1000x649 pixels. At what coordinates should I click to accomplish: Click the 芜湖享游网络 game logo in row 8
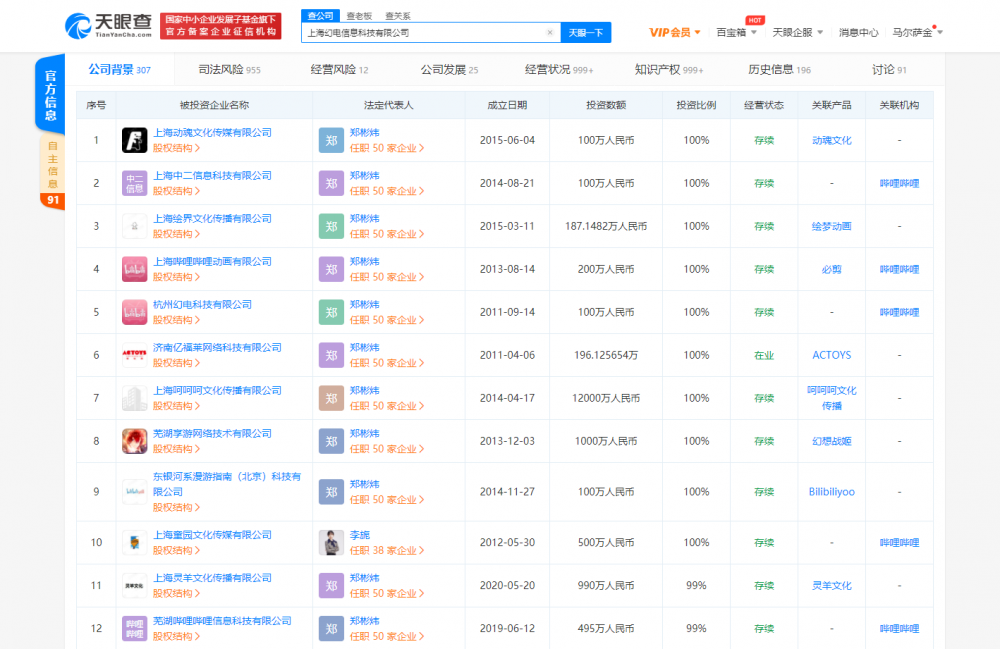click(x=134, y=441)
